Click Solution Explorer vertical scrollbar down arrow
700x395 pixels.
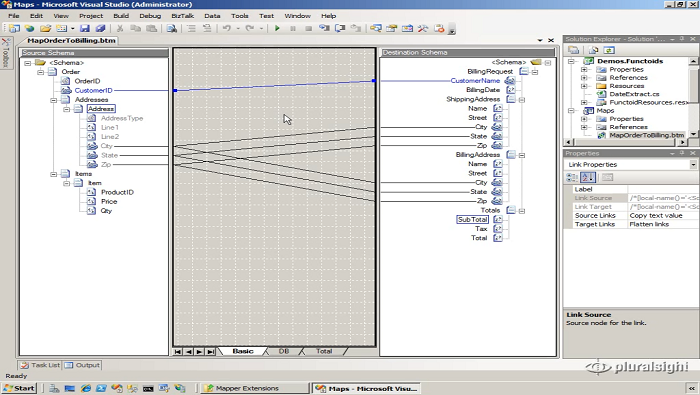click(693, 134)
